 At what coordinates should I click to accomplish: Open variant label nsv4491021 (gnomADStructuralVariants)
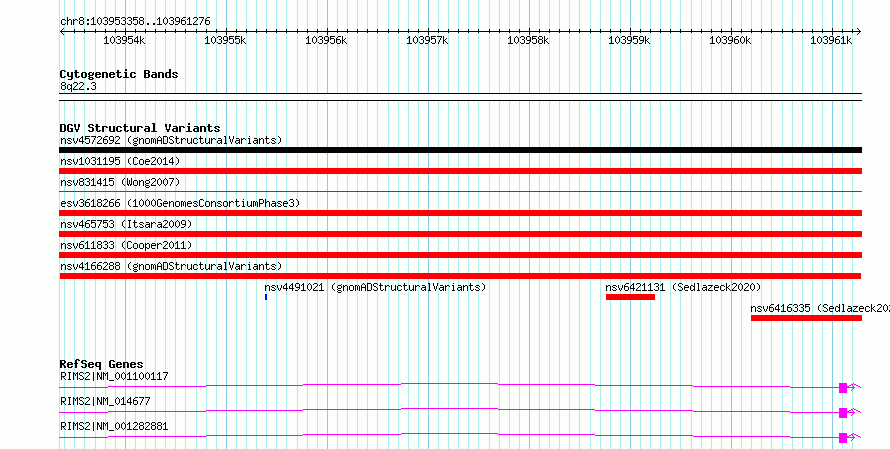375,287
